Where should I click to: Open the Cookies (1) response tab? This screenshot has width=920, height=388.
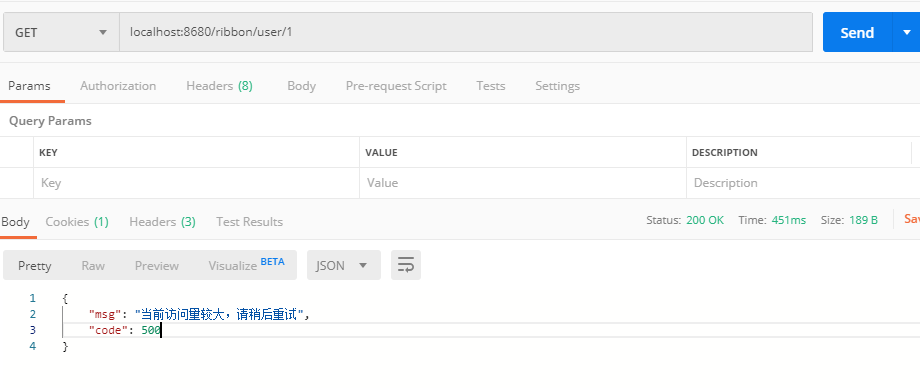pos(77,222)
